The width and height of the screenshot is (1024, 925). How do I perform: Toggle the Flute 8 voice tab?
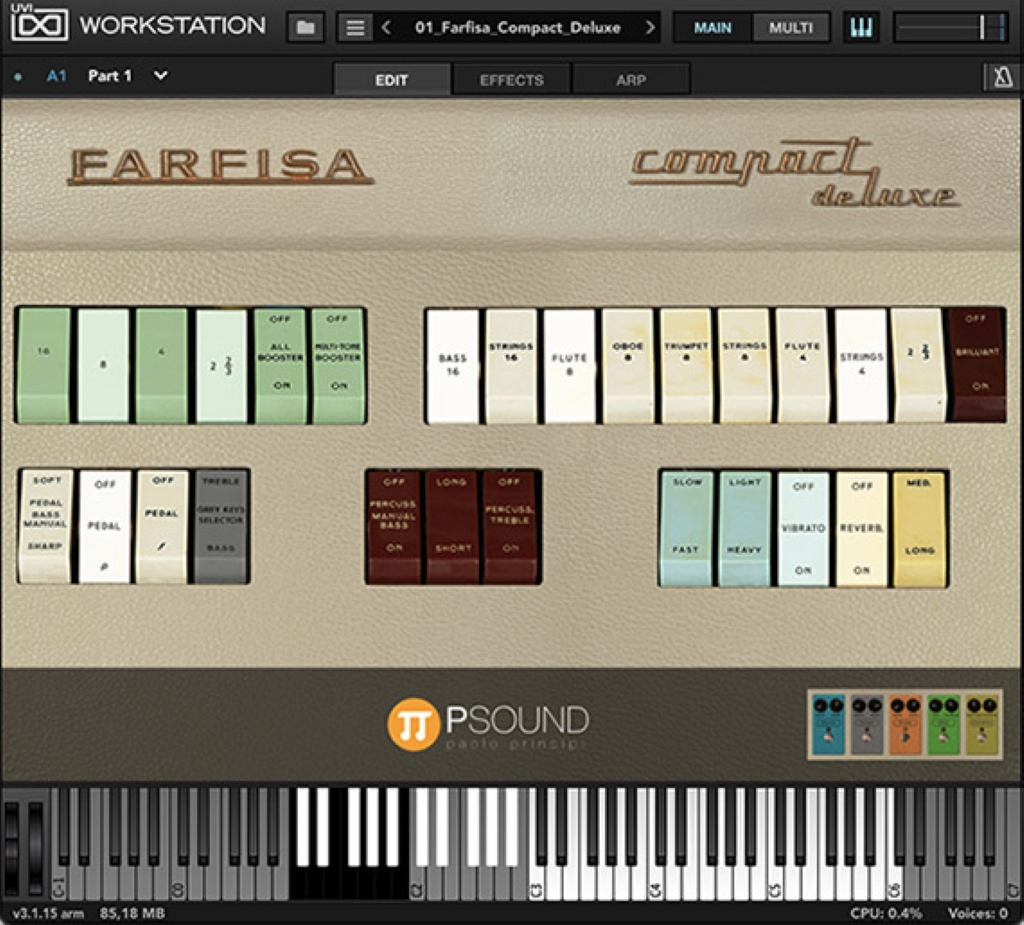click(569, 366)
